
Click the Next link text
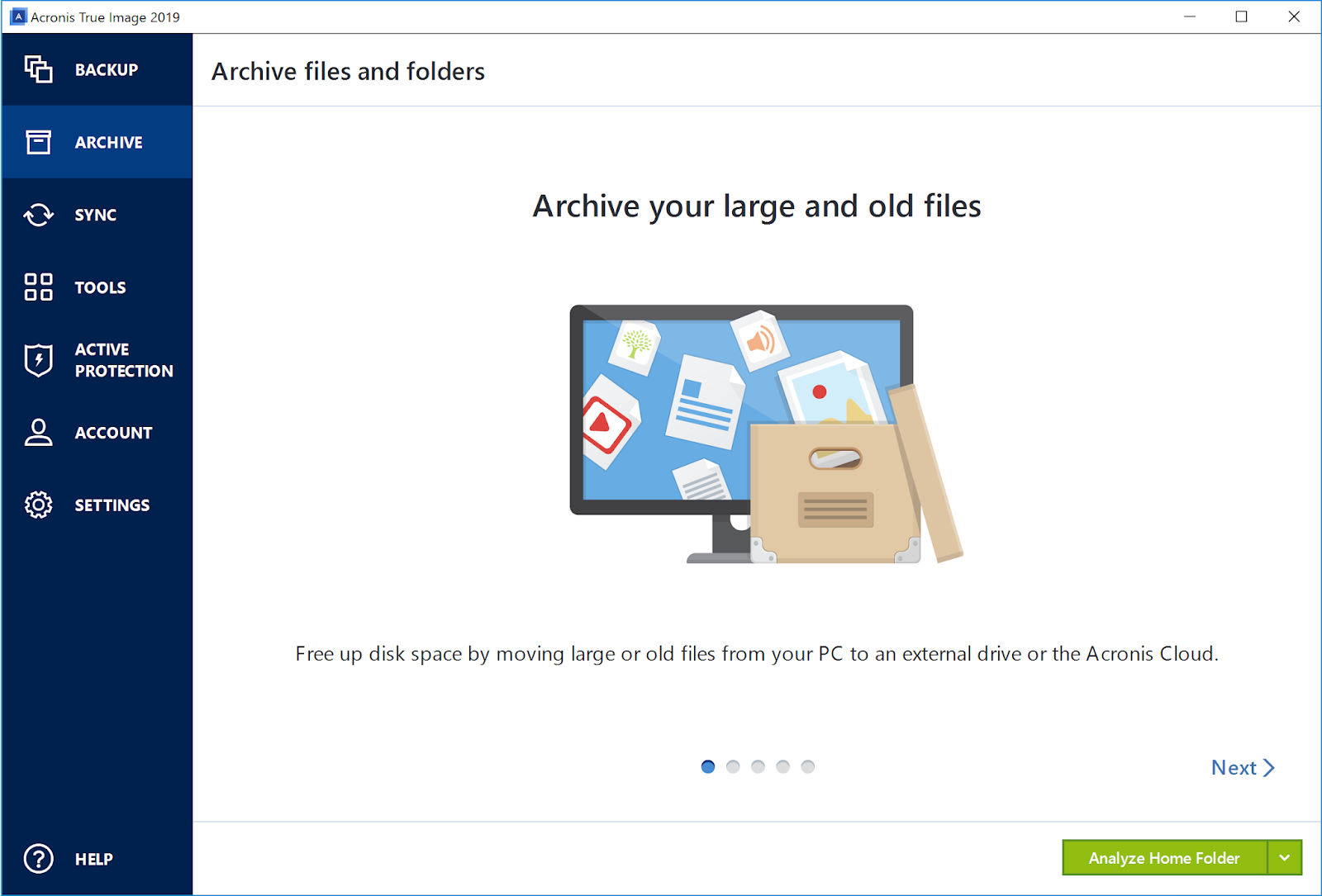[1234, 768]
